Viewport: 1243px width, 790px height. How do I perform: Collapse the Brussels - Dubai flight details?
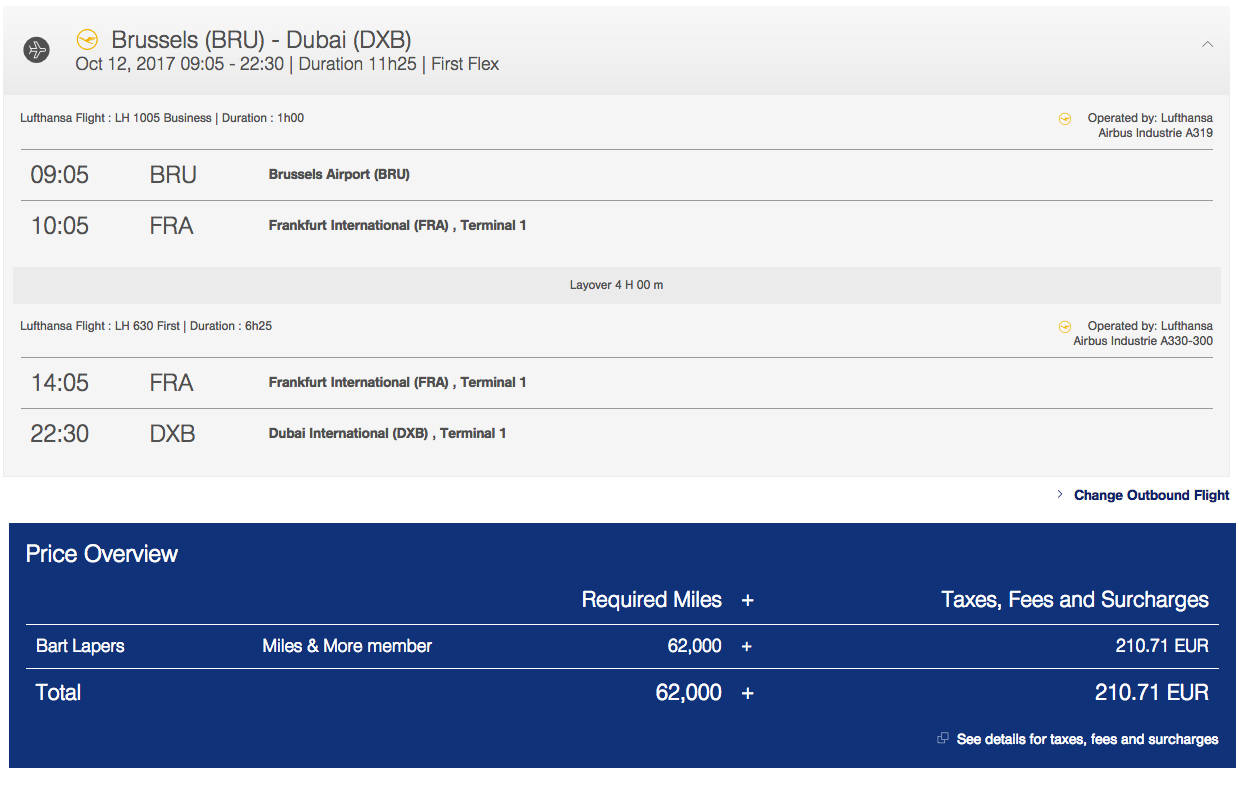pyautogui.click(x=1207, y=44)
